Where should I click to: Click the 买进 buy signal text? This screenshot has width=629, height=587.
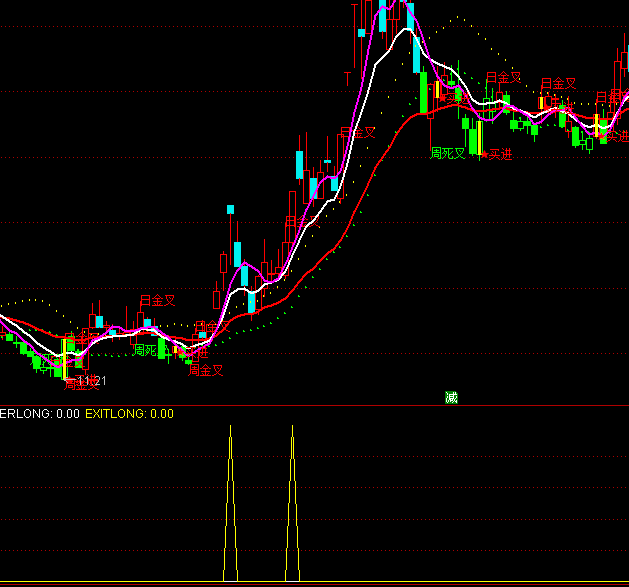coord(499,154)
